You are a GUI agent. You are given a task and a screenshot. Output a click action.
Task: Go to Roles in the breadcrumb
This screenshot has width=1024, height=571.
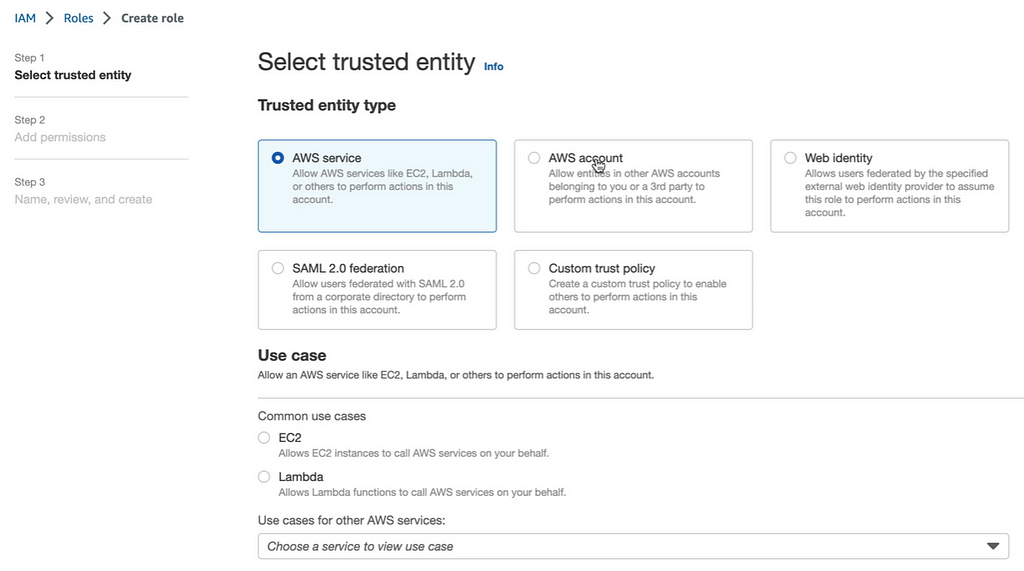point(78,18)
